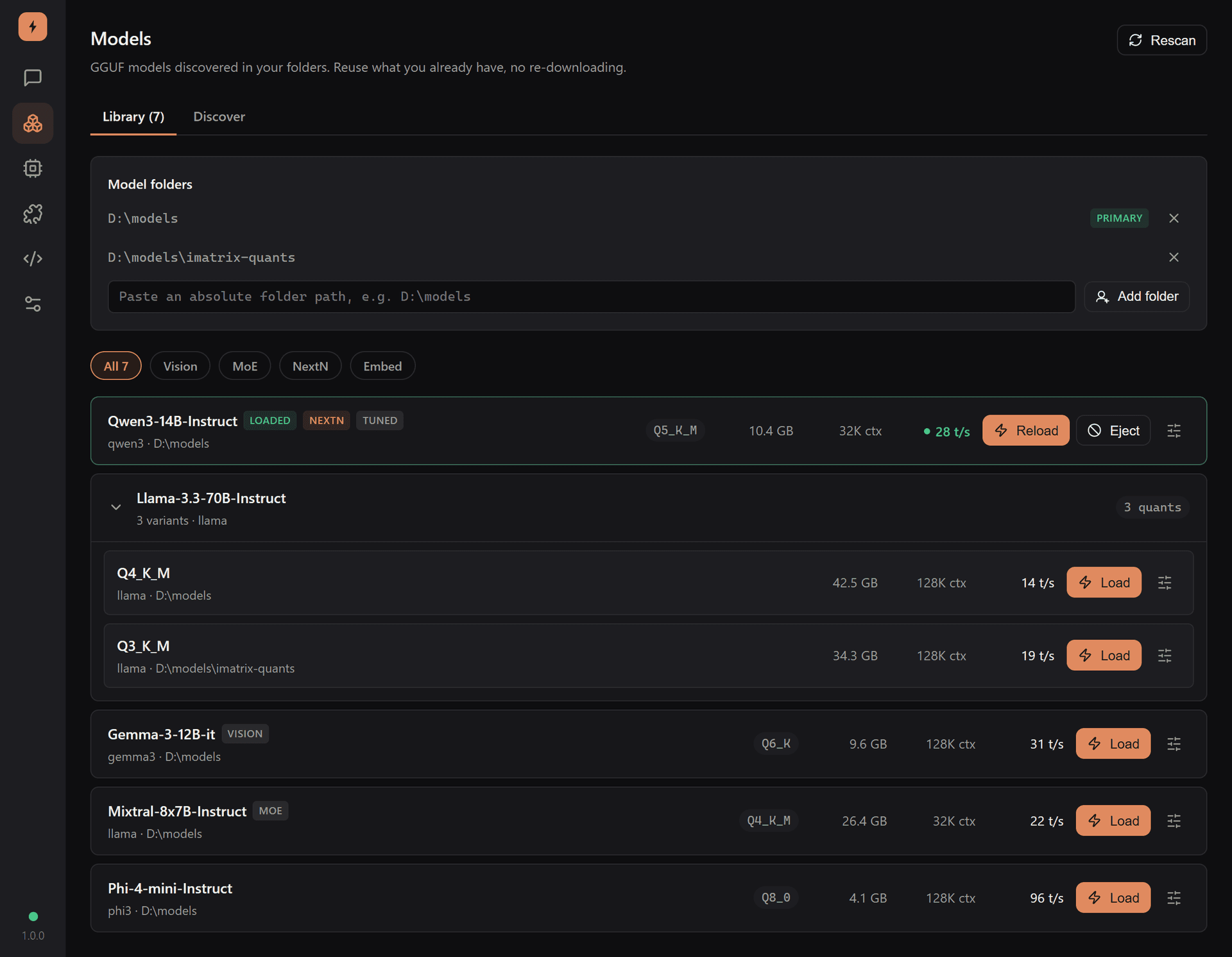
Task: Click the 28 t/s speed indicator
Action: 946,431
